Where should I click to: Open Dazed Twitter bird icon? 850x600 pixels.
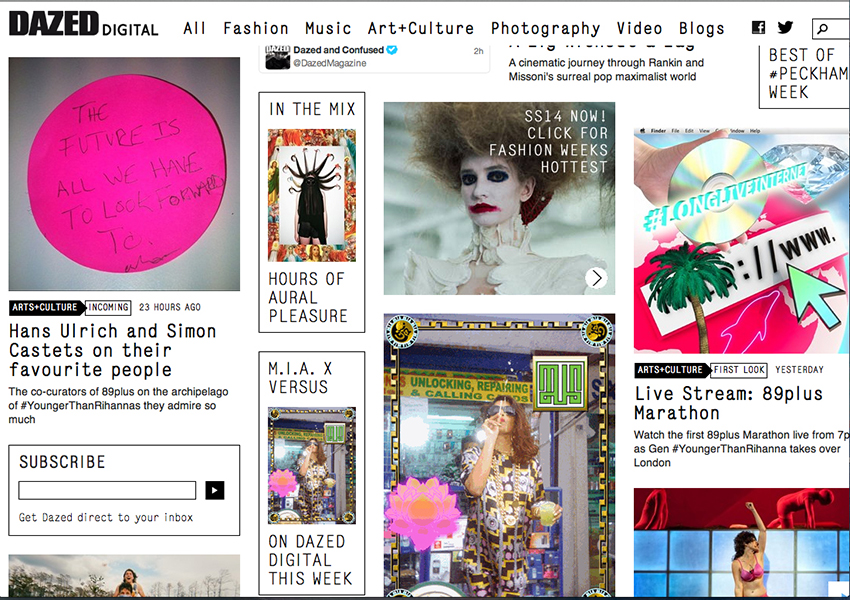click(x=785, y=27)
